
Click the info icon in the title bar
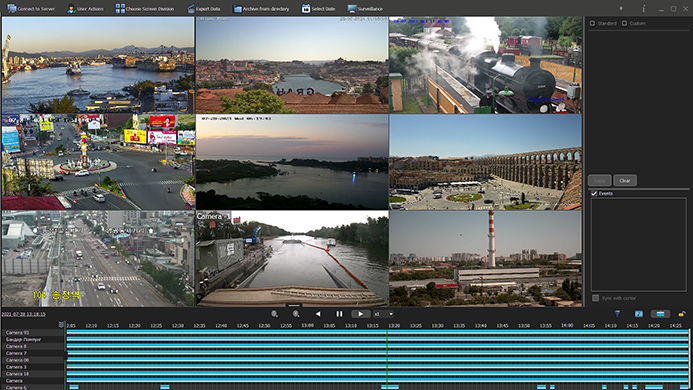click(x=644, y=8)
